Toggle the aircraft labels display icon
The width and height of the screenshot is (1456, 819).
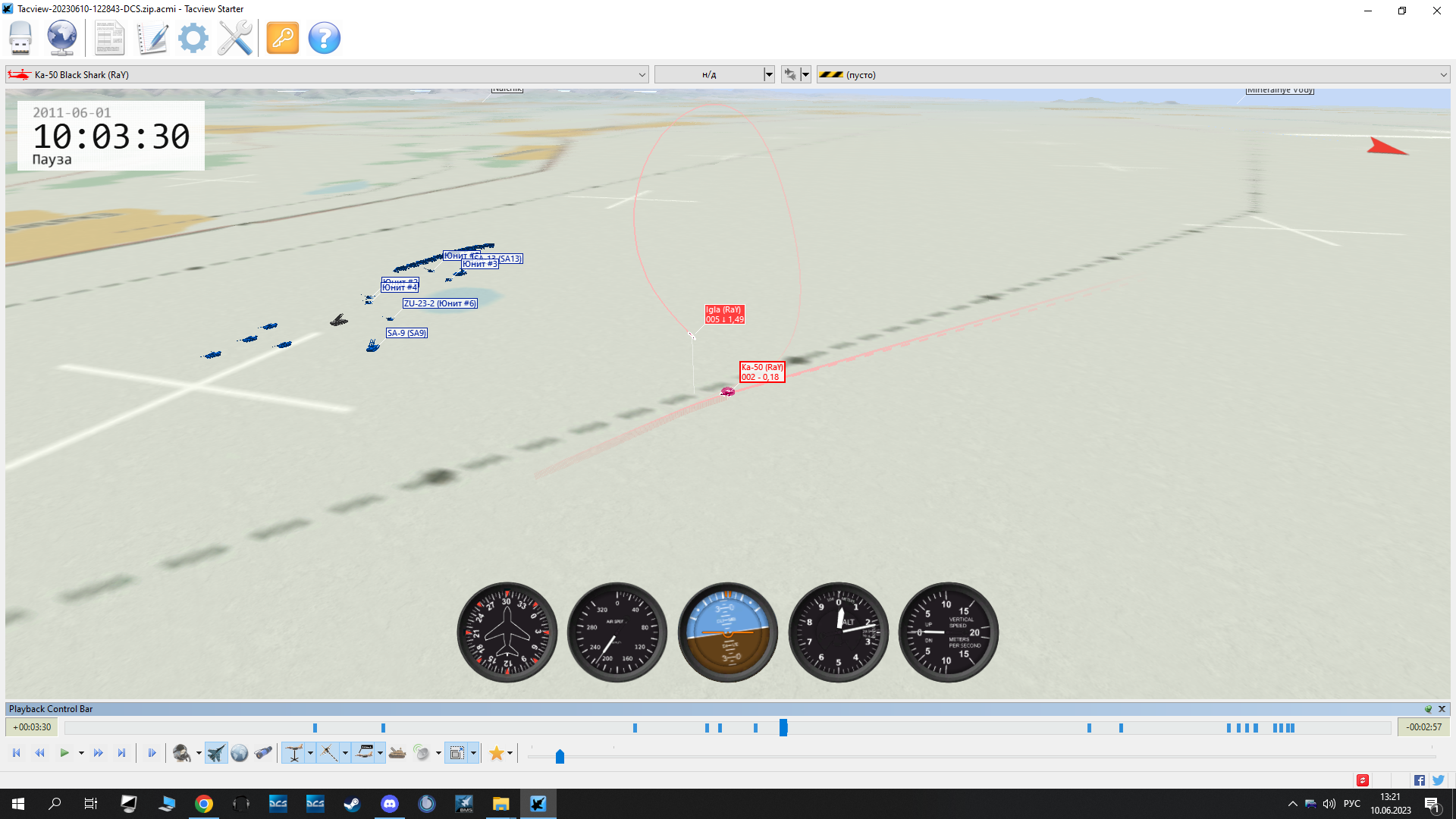[x=365, y=753]
